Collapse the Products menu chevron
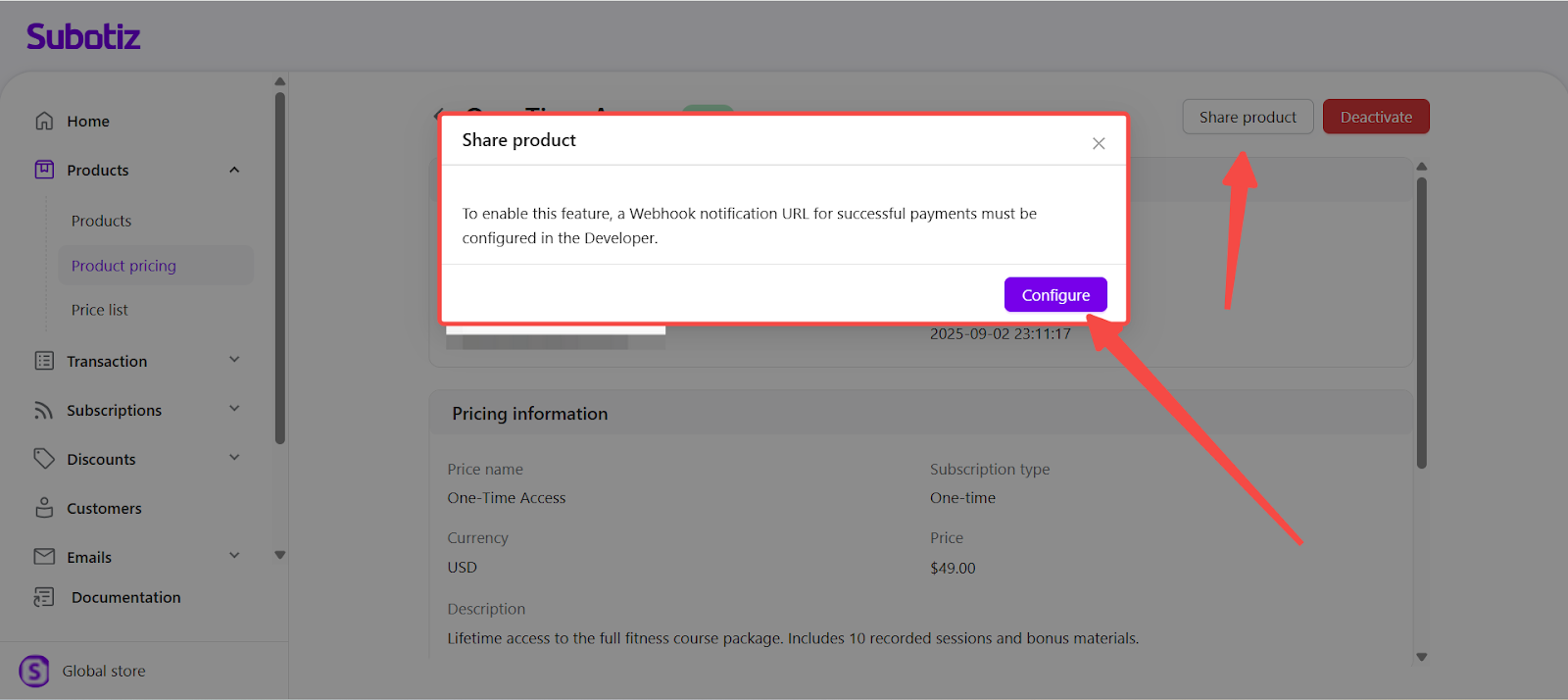 pos(234,170)
